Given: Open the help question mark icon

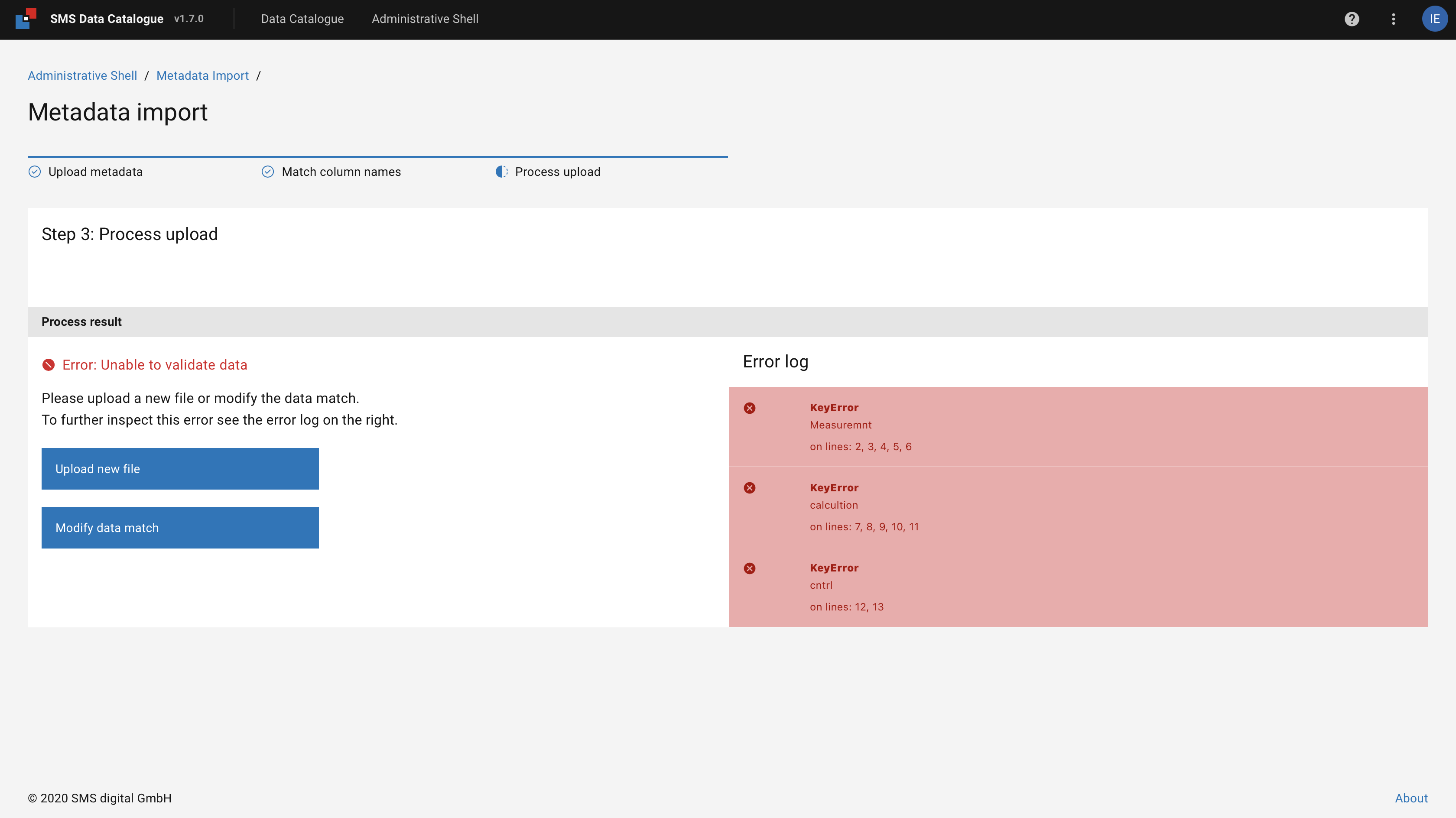Looking at the screenshot, I should 1352,19.
